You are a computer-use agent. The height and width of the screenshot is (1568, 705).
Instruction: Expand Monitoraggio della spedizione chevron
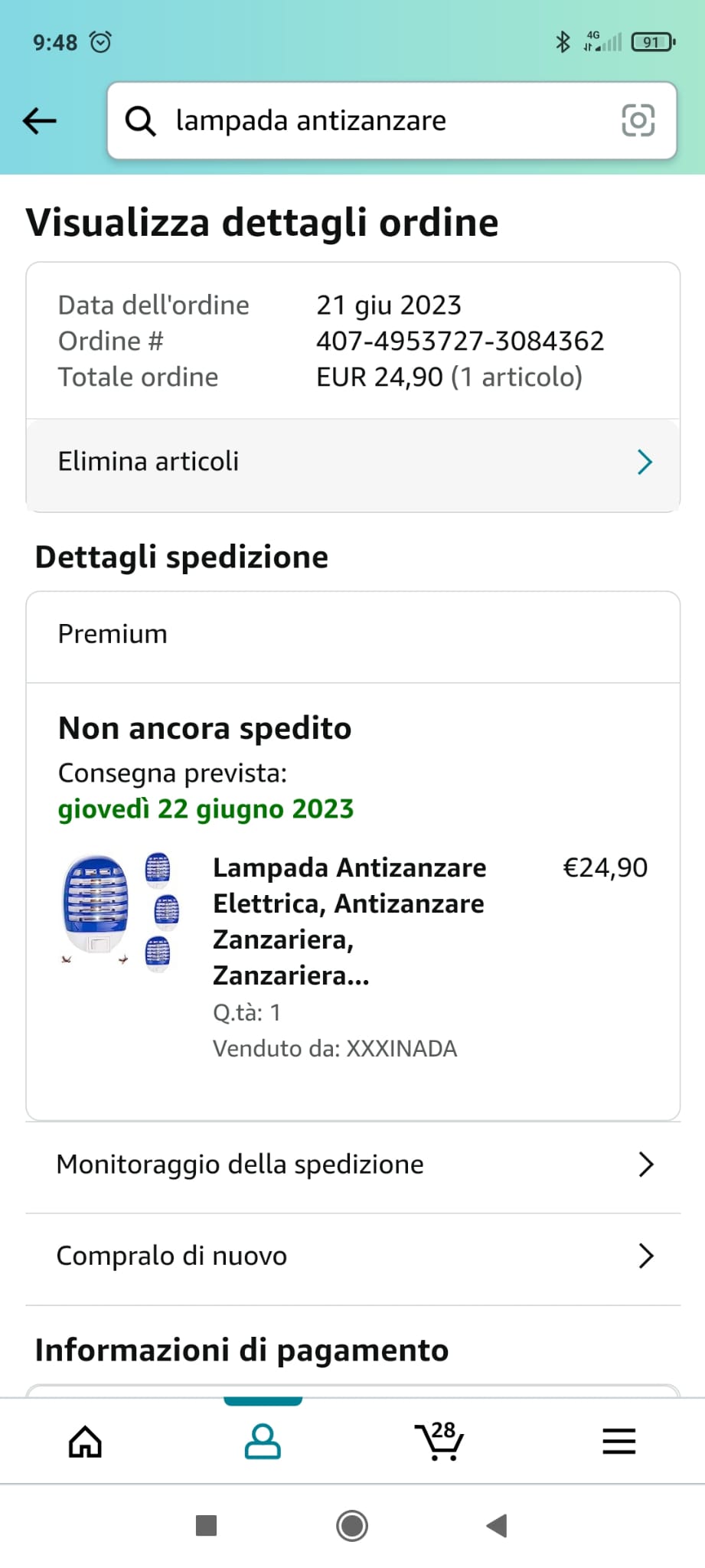645,1165
